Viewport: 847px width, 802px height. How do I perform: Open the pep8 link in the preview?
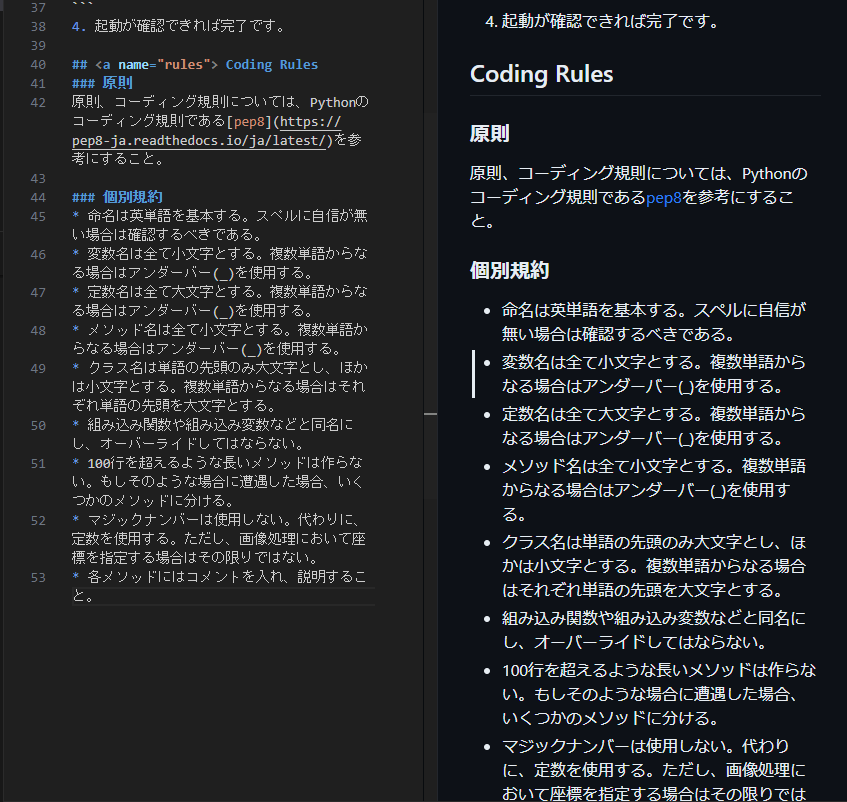coord(664,198)
